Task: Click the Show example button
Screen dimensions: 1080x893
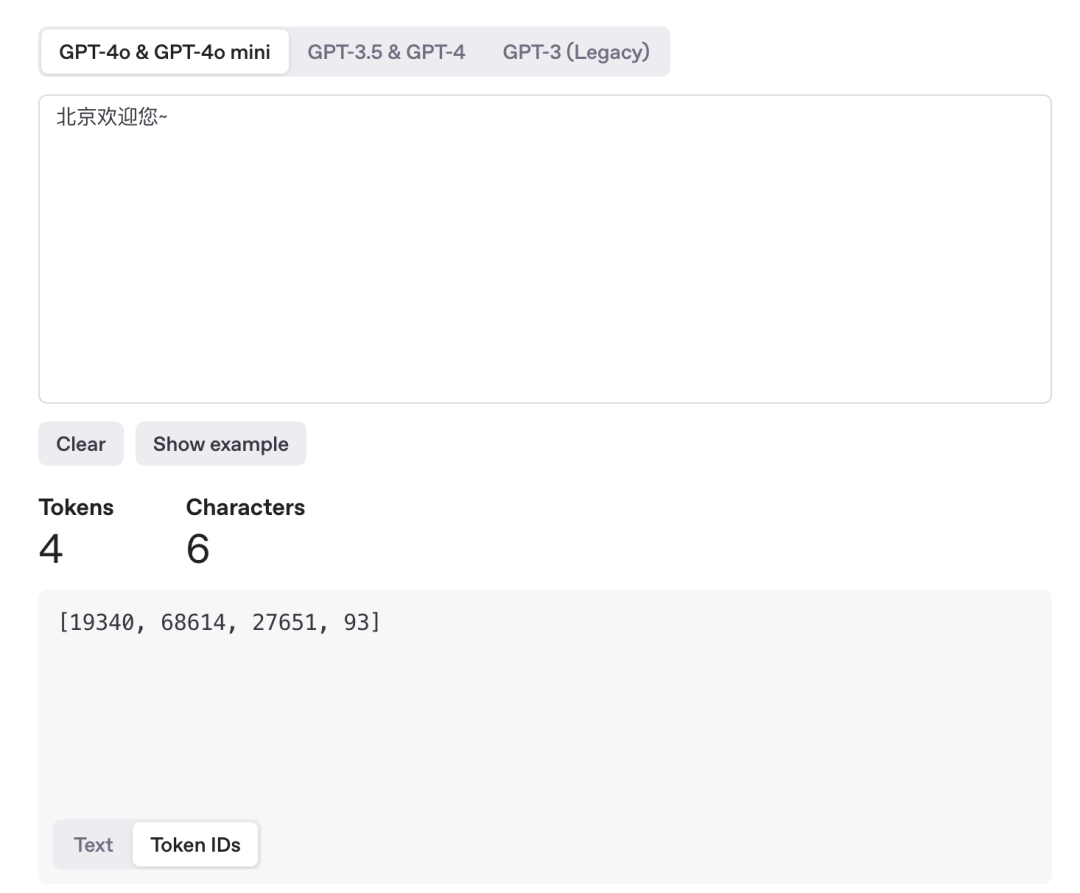Action: 220,444
